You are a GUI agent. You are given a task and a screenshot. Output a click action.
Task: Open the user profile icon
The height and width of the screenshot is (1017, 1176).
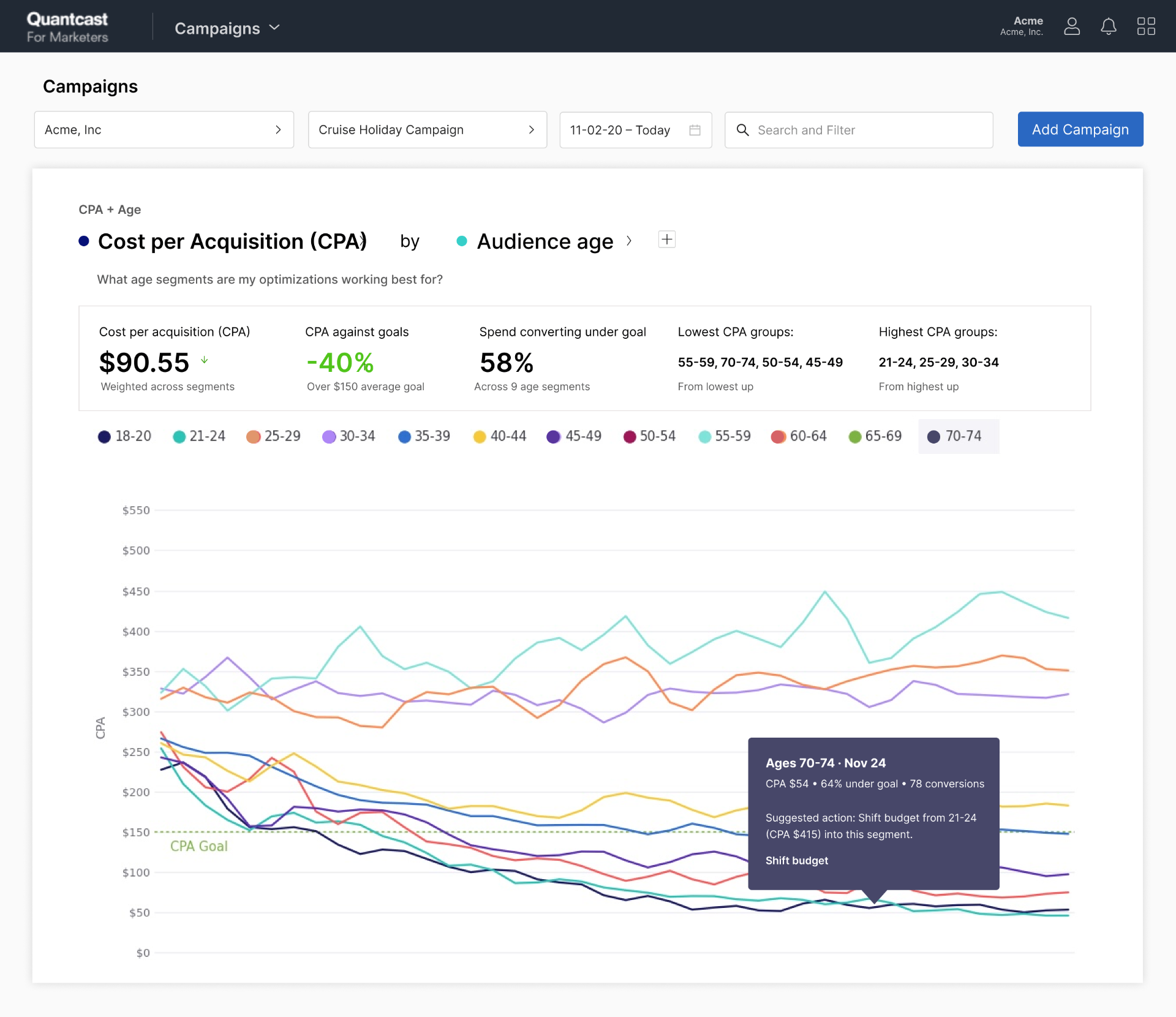pyautogui.click(x=1072, y=26)
